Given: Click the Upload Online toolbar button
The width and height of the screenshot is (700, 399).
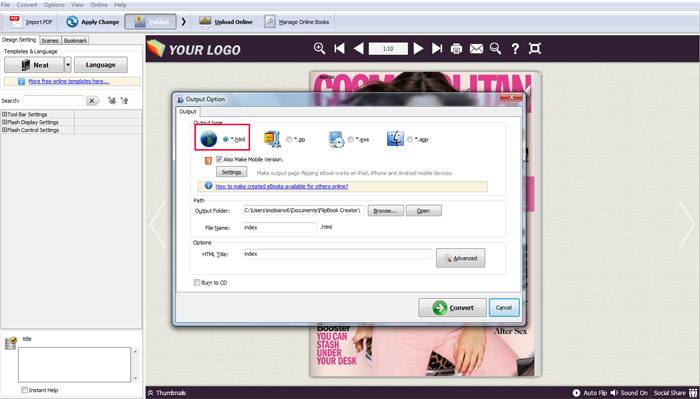Looking at the screenshot, I should point(225,22).
